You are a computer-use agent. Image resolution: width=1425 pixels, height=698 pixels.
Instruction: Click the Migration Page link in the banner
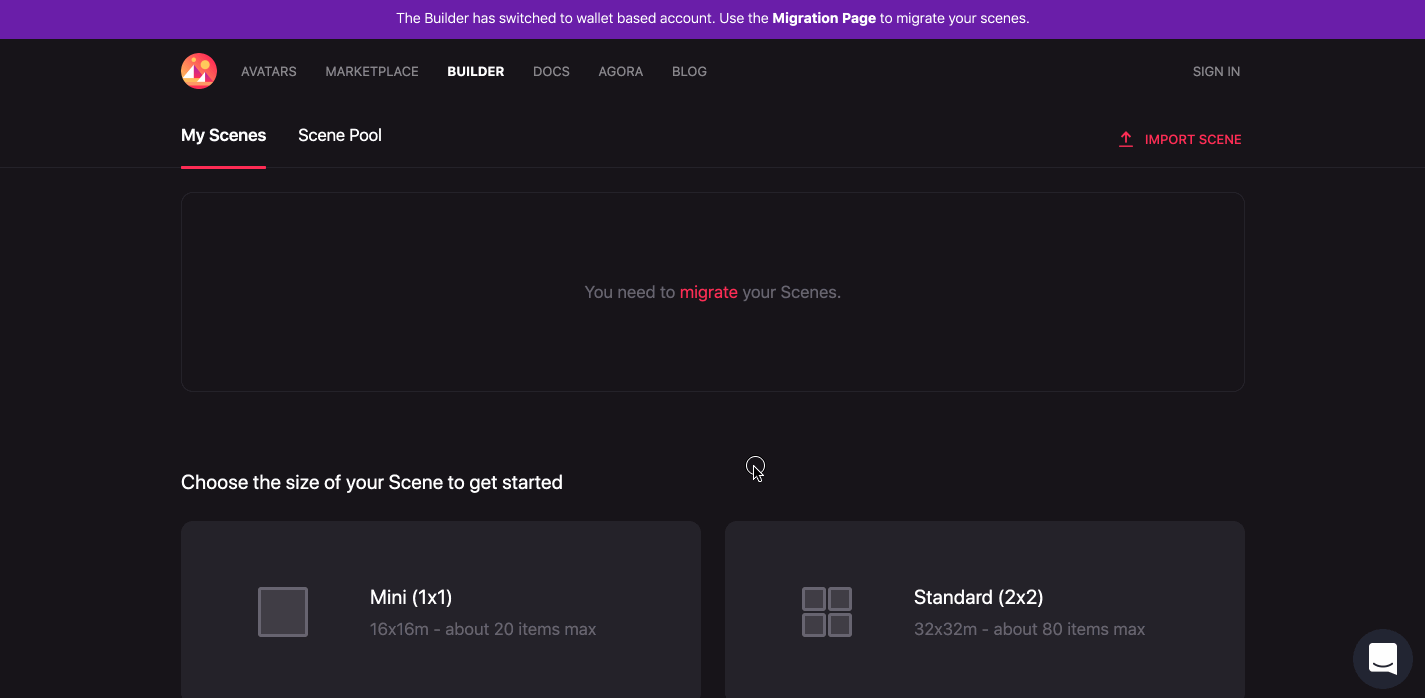[x=823, y=18]
